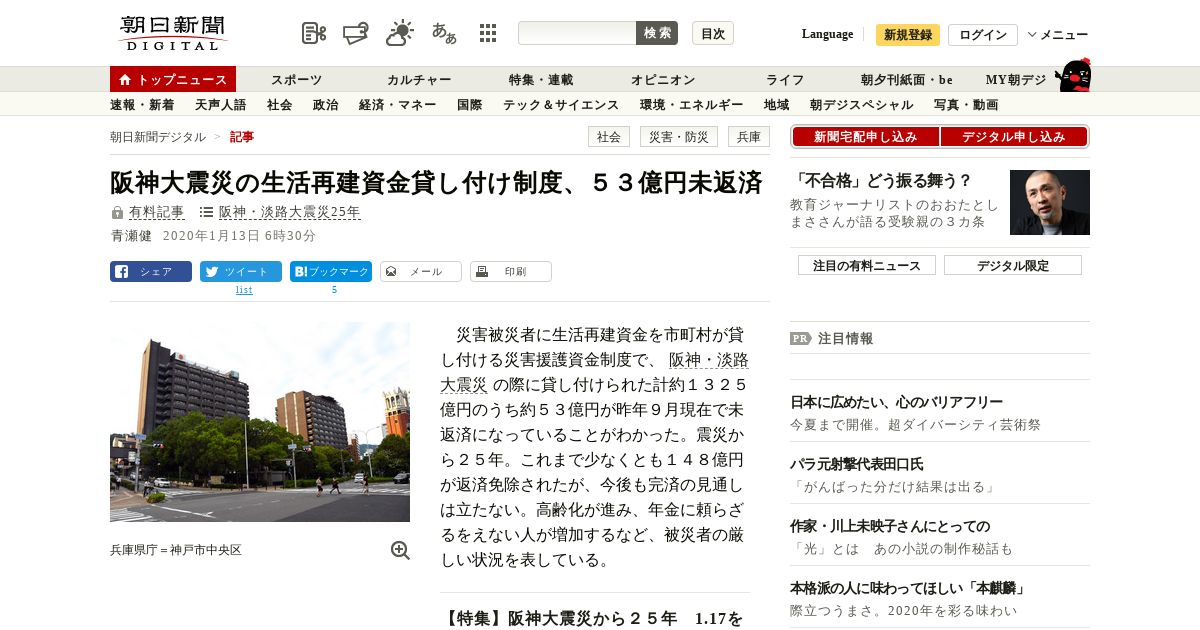
Task: Enlarge photo with magnifier icon
Action: click(400, 550)
